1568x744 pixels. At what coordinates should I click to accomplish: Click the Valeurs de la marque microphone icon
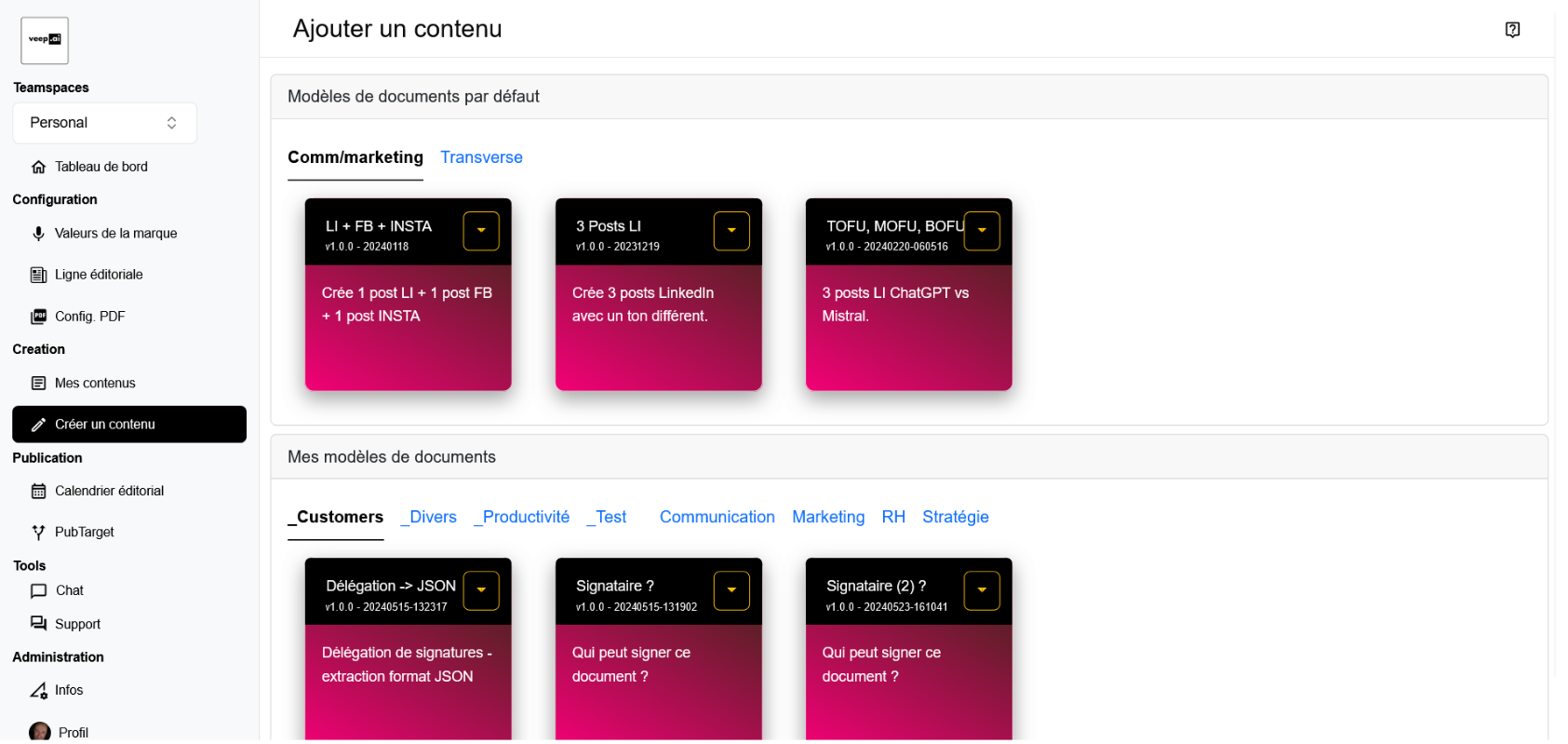point(38,234)
